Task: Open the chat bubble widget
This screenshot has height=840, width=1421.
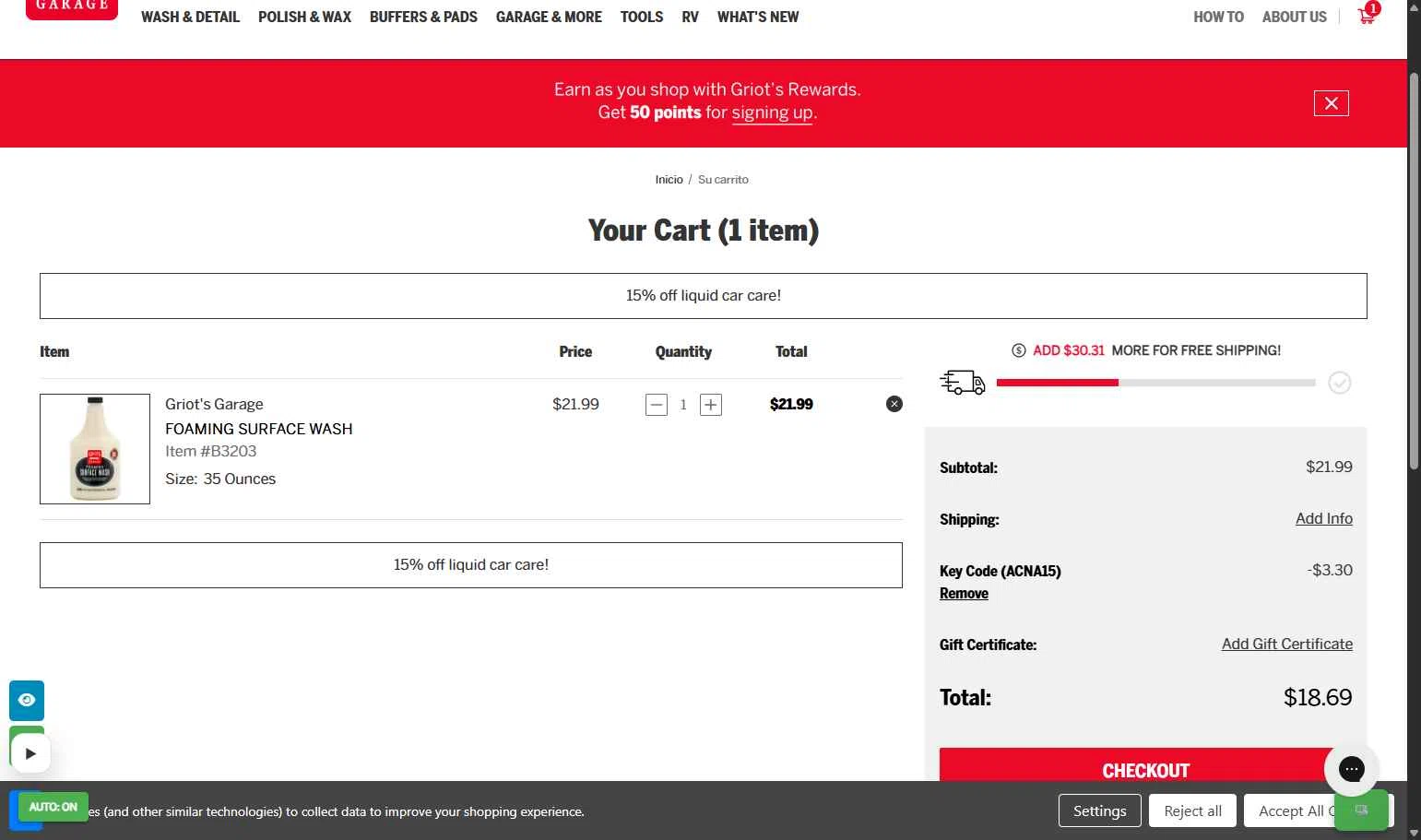Action: (x=1351, y=768)
